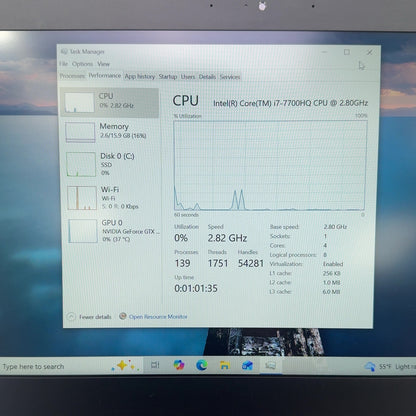Go to the Users tab
Viewport: 416px width, 416px height.
[188, 77]
